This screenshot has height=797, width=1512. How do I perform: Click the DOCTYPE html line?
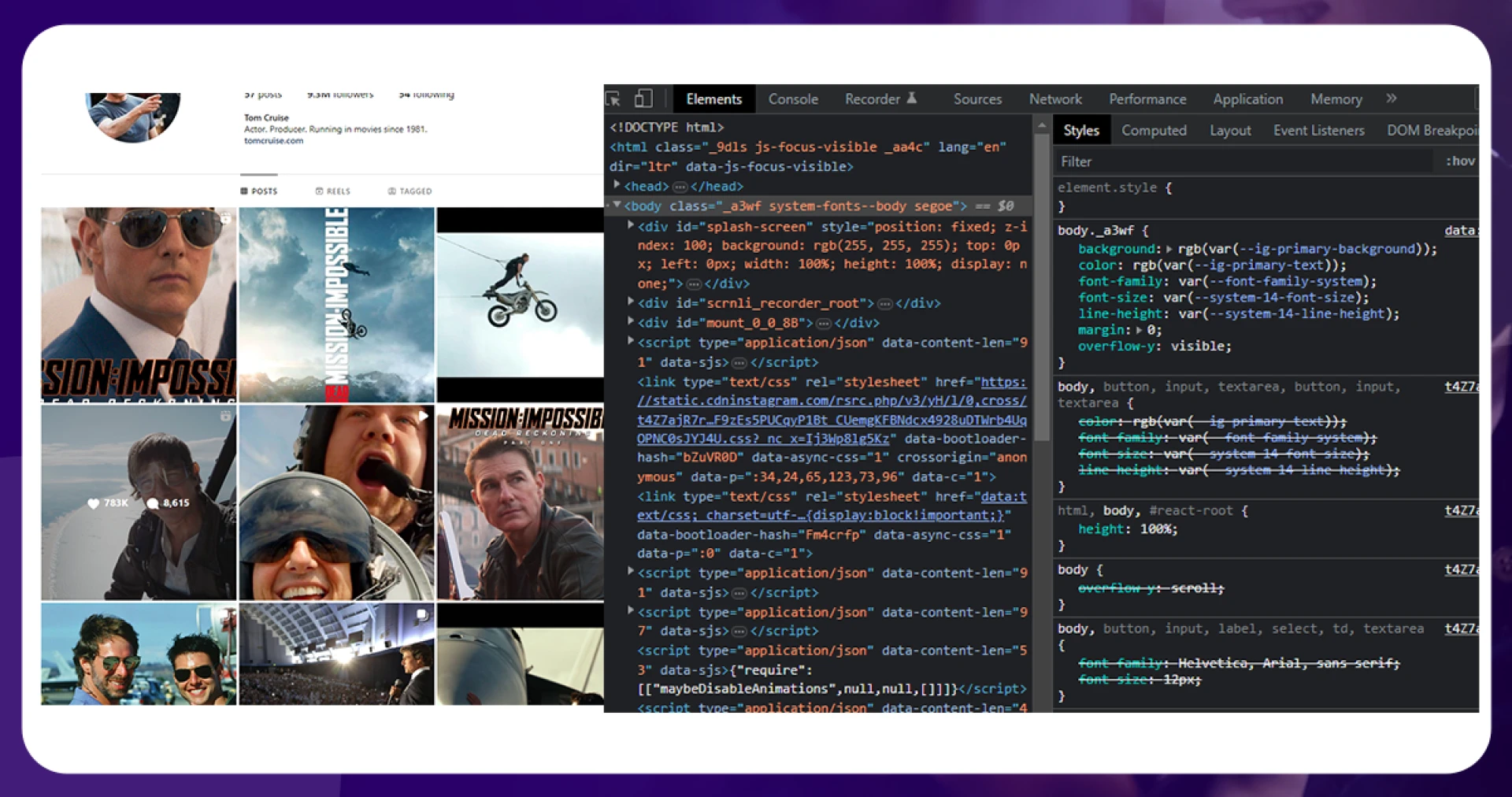(x=666, y=127)
